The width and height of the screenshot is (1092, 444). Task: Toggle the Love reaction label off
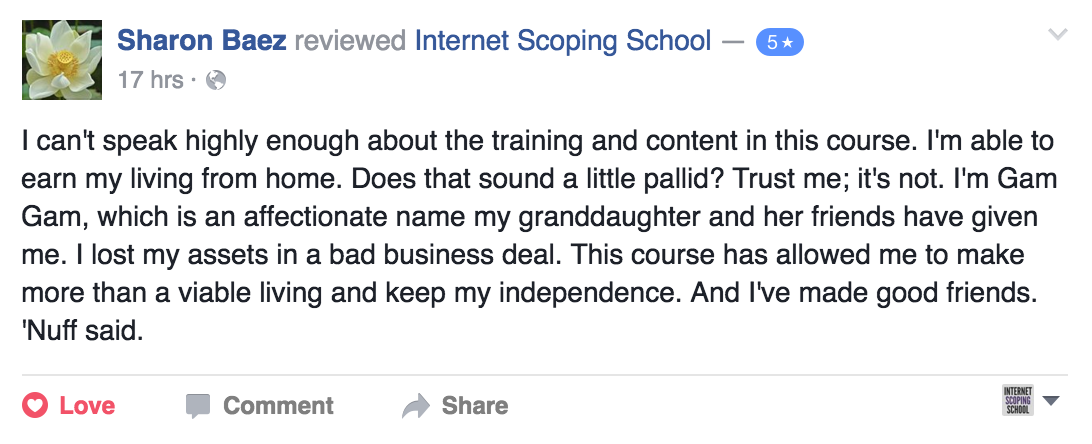coord(87,405)
